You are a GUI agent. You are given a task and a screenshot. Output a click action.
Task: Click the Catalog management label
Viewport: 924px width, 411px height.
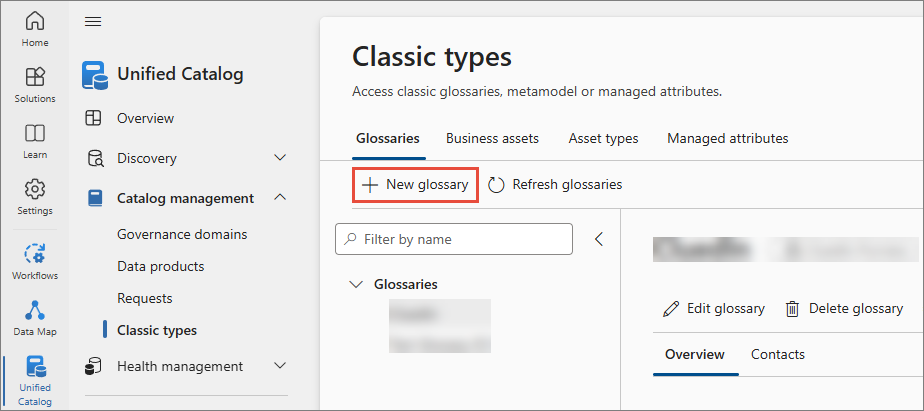(x=186, y=198)
